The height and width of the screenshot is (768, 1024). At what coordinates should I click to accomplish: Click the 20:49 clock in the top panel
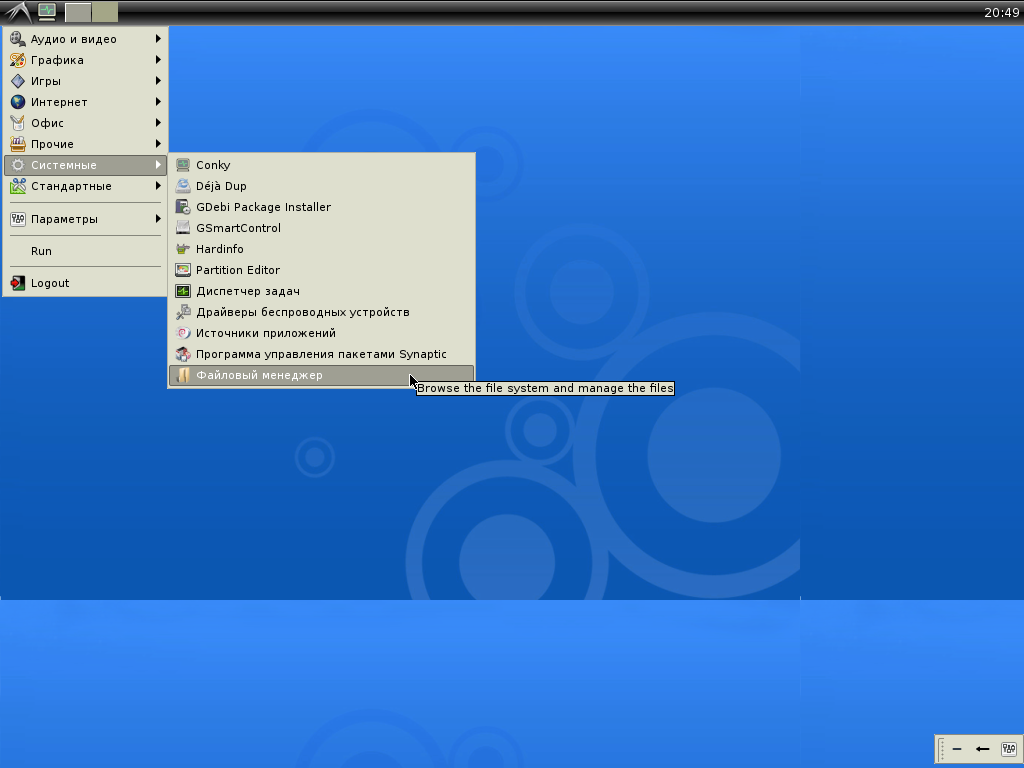pos(1001,12)
